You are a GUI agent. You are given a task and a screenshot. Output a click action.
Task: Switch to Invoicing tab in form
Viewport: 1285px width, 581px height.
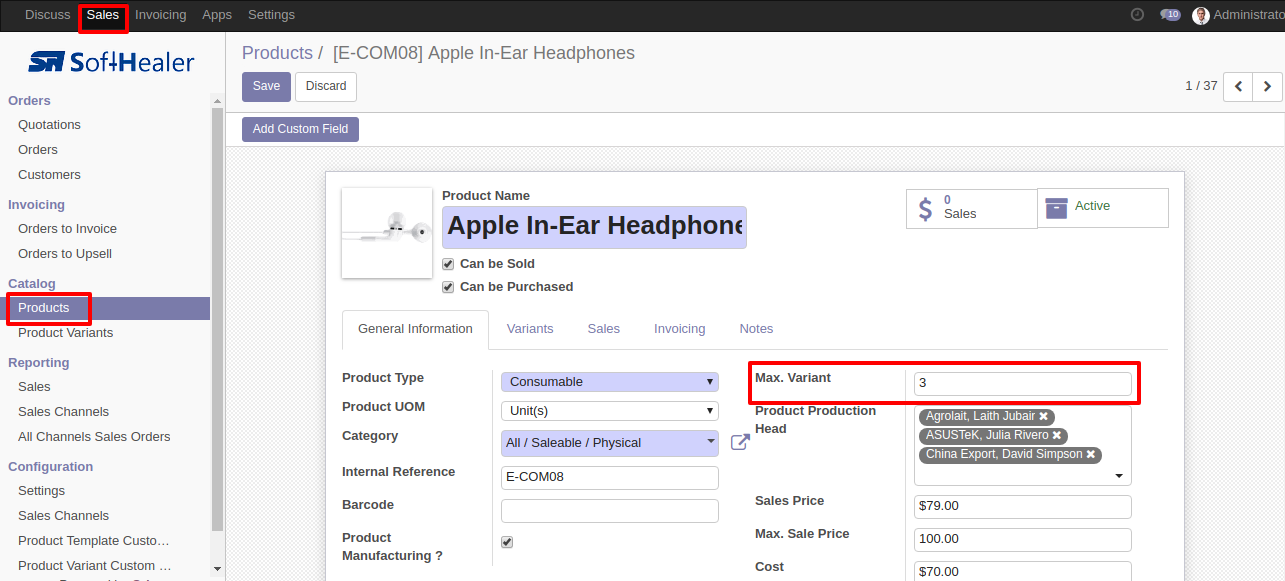coord(680,329)
